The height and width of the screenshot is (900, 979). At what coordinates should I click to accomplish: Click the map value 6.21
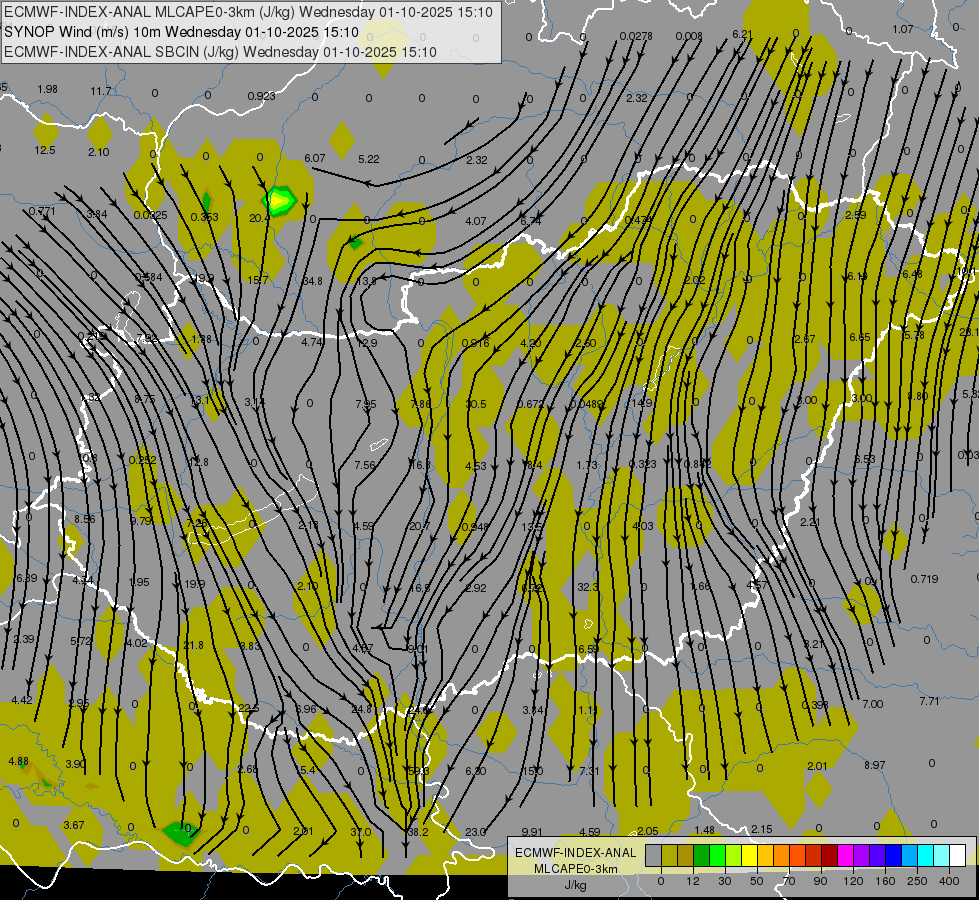[x=742, y=34]
